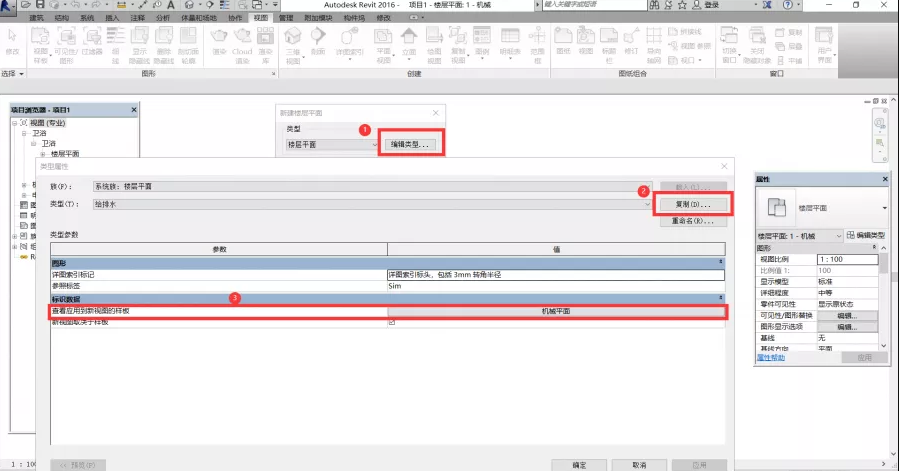Image resolution: width=899 pixels, height=471 pixels.
Task: Click the 确定 OK button
Action: (579, 465)
